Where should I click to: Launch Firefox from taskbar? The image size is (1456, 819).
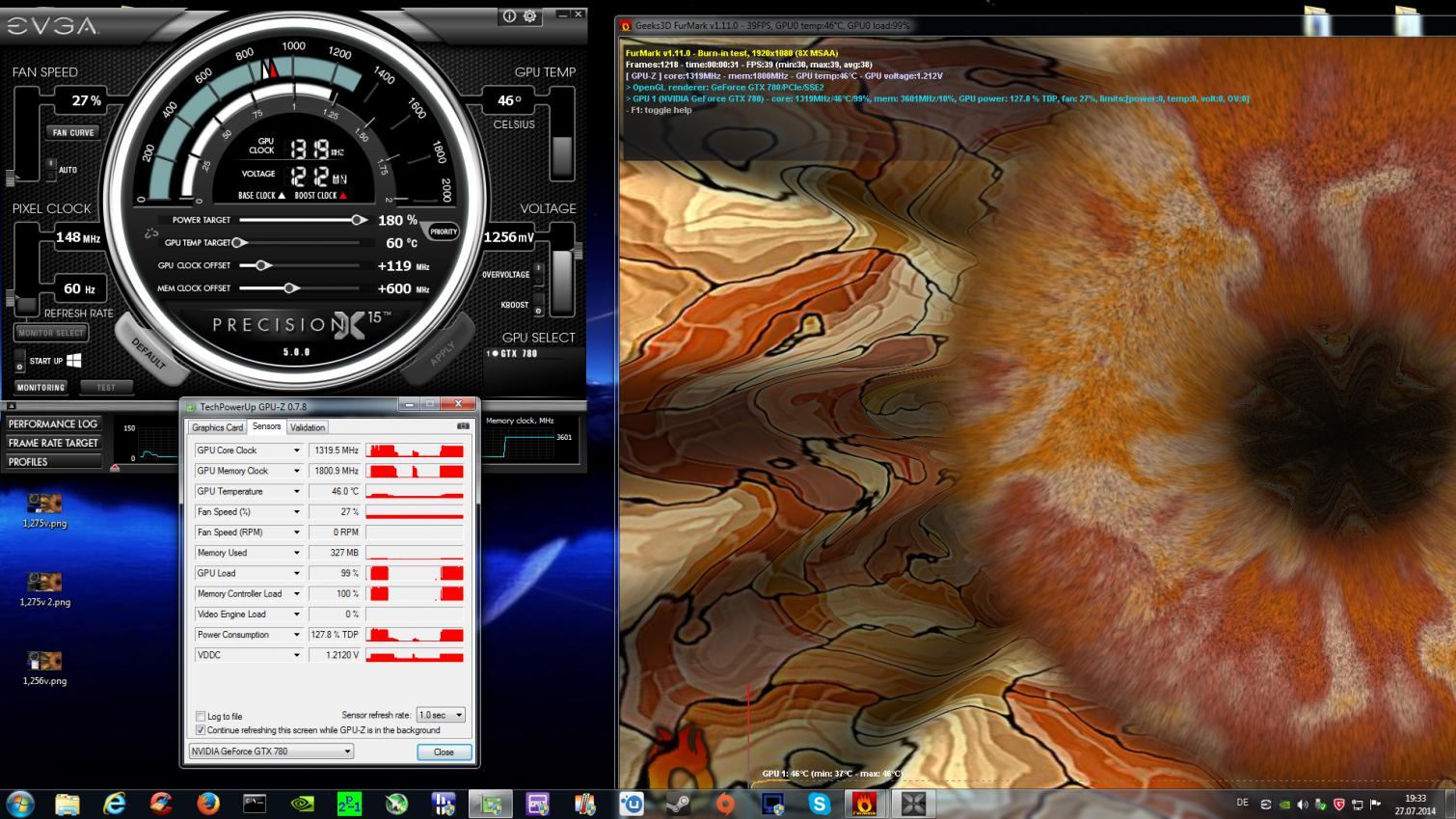(207, 803)
